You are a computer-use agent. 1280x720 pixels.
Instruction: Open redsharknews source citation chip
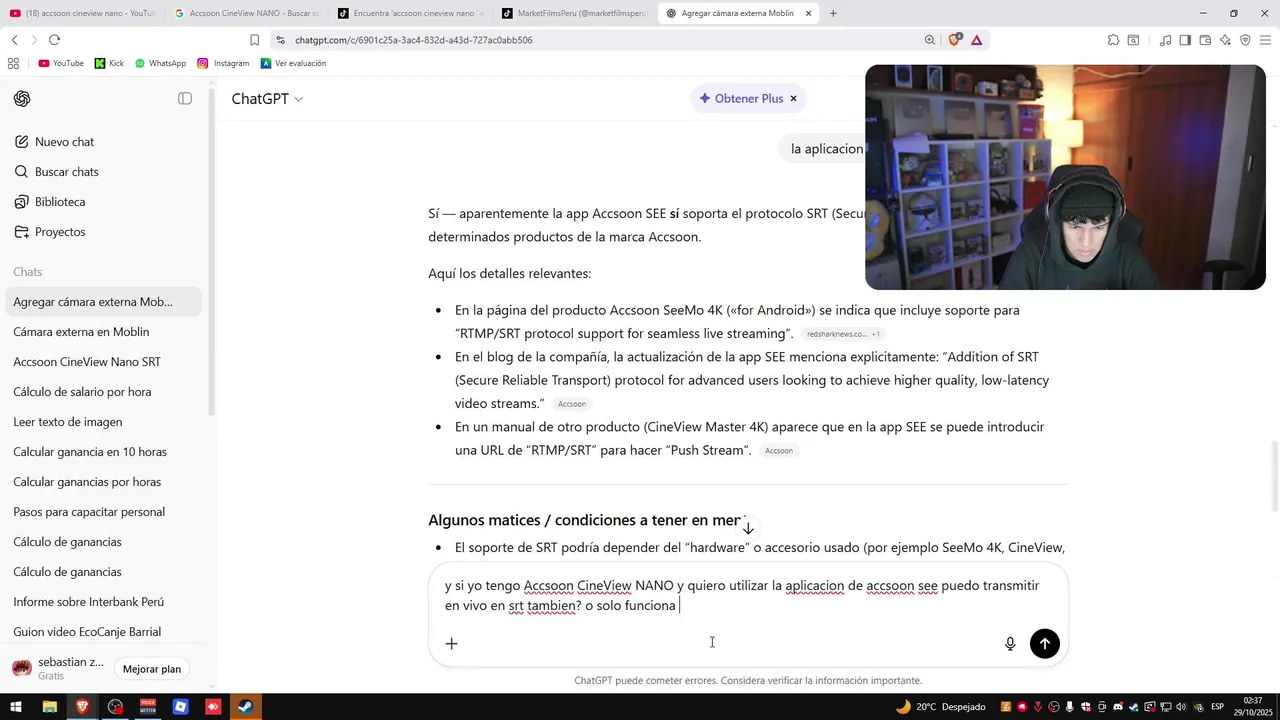tap(843, 334)
